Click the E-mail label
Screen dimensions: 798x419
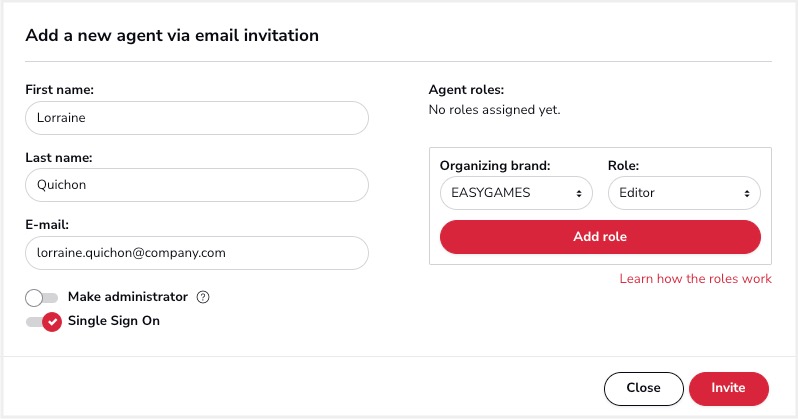pos(47,225)
